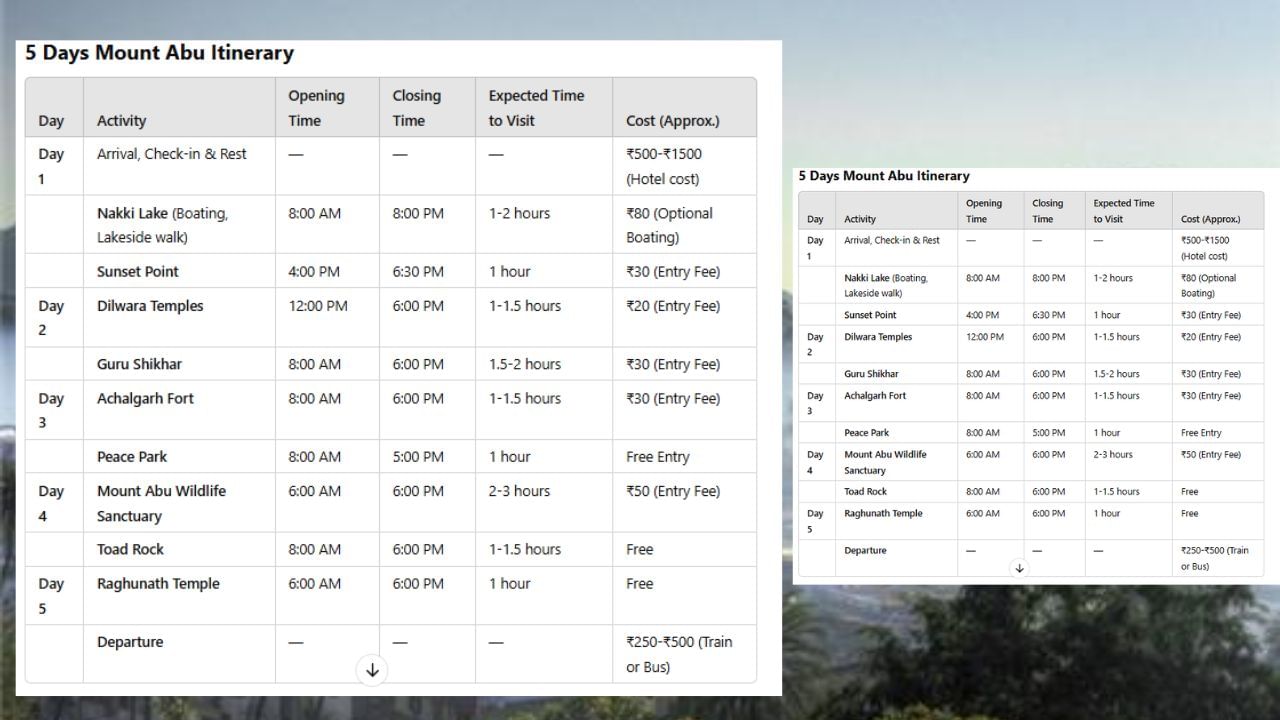This screenshot has width=1280, height=720.
Task: Click 'Day 2' cell in the large table
Action: 51,318
